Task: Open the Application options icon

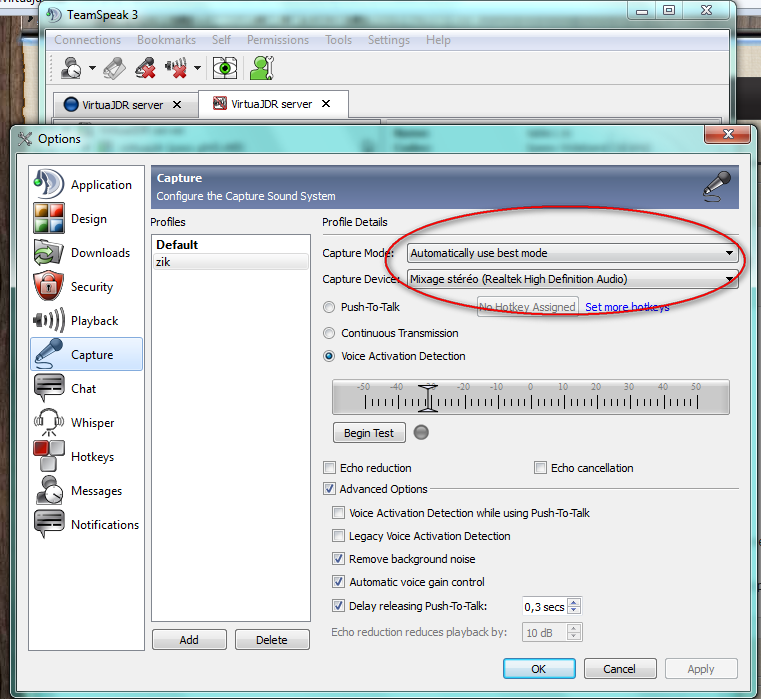Action: 49,184
